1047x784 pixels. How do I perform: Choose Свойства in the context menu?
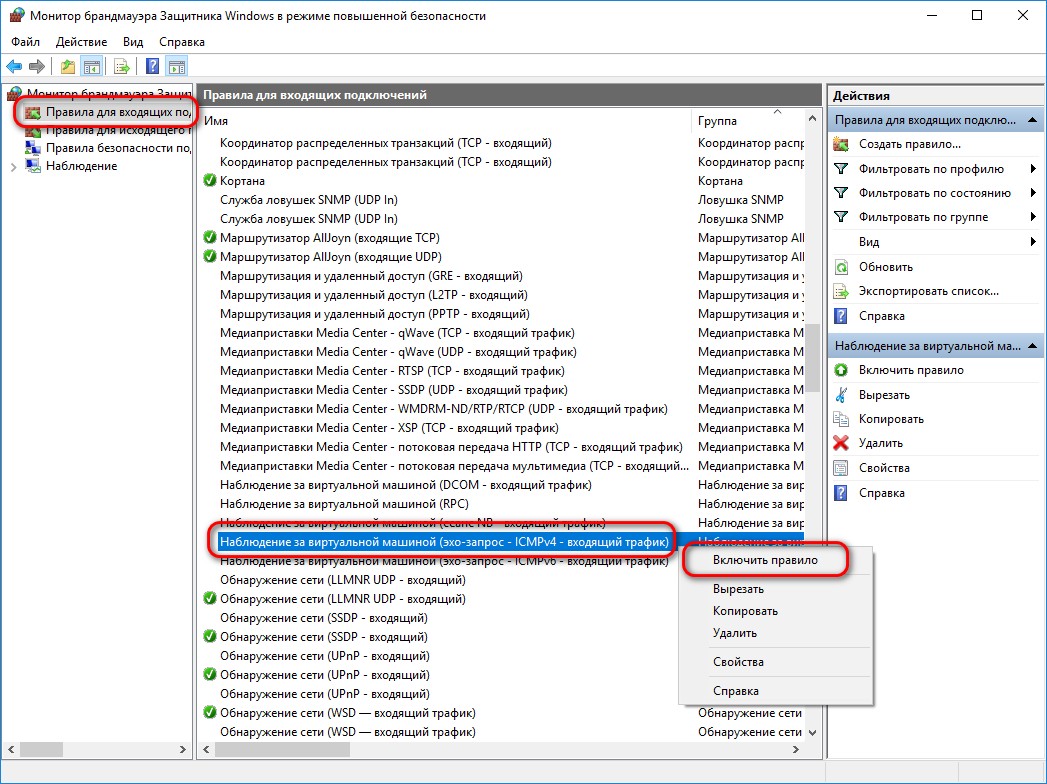coord(738,662)
